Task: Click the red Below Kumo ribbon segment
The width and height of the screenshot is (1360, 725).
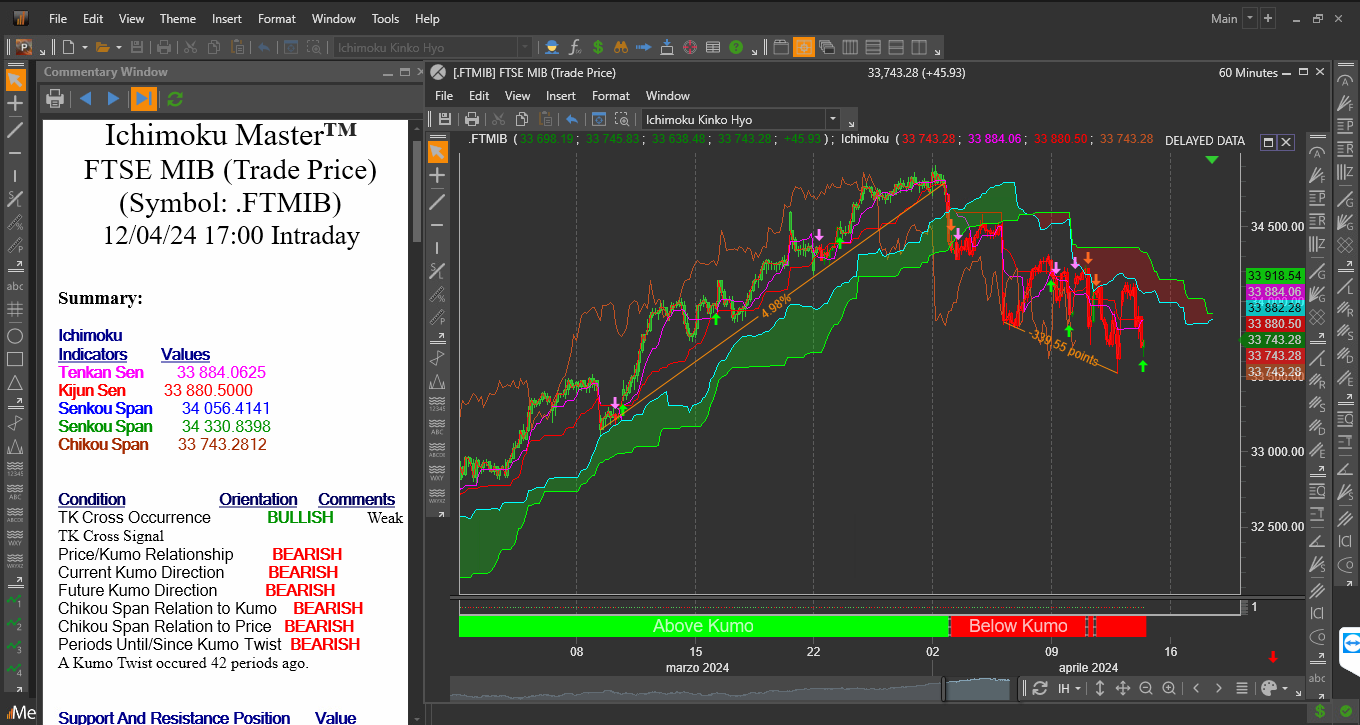Action: pos(1018,626)
